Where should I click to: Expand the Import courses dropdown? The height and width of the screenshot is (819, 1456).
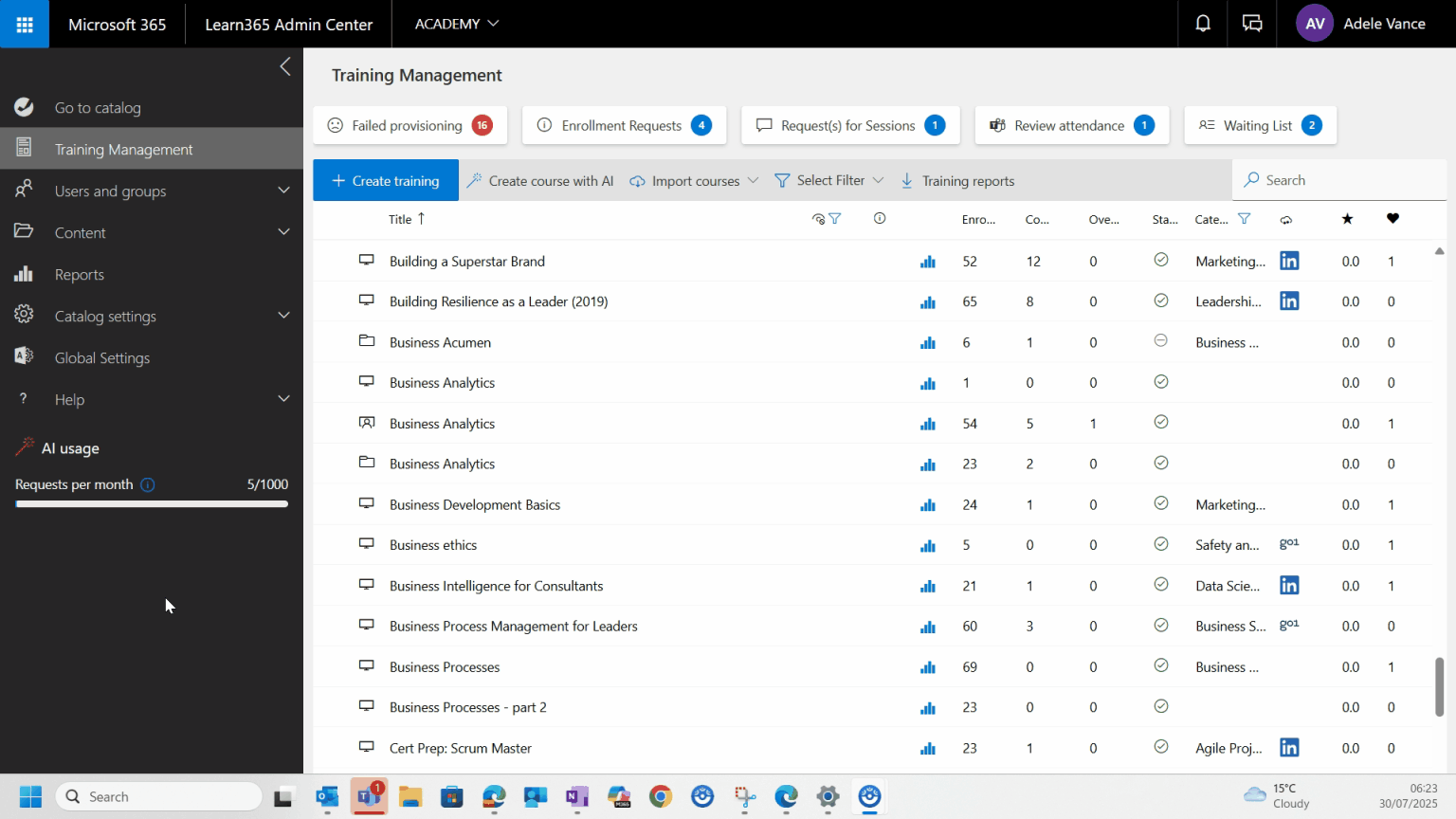(695, 180)
